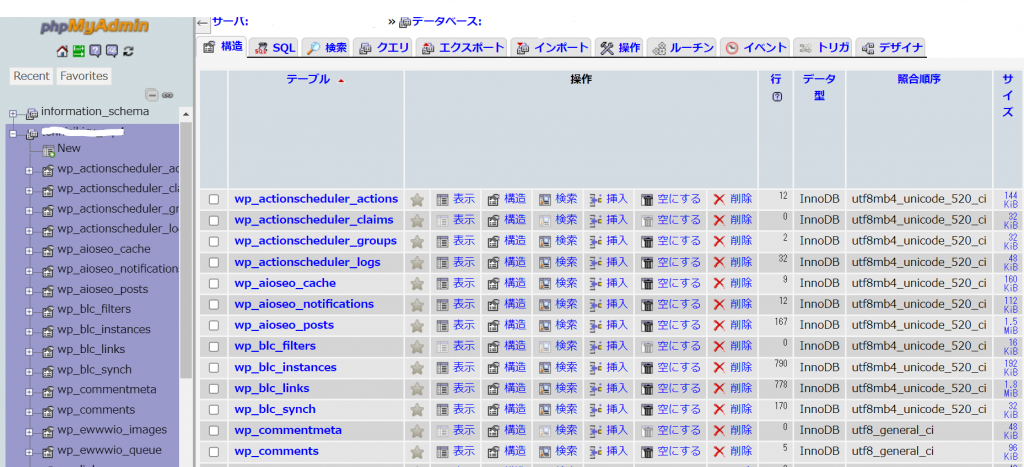Switch to the SQL tab

coord(276,48)
